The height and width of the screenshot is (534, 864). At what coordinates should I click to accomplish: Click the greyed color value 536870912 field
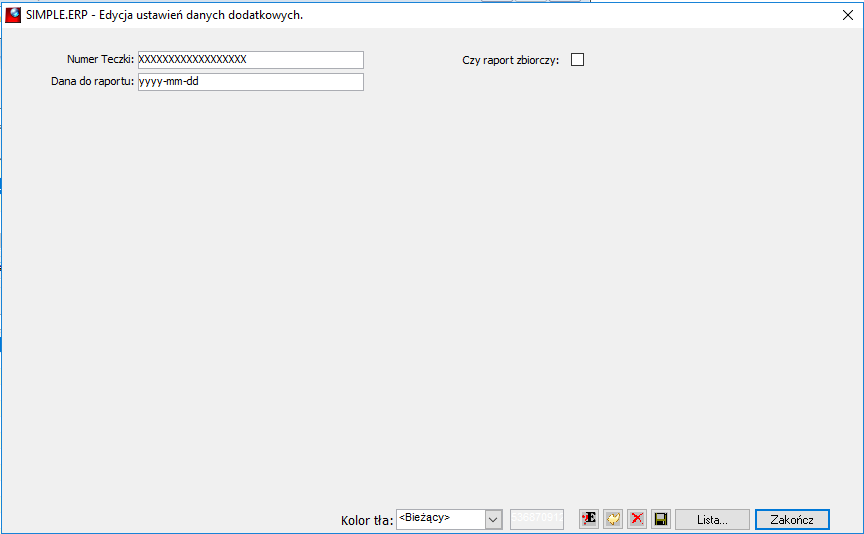(537, 519)
